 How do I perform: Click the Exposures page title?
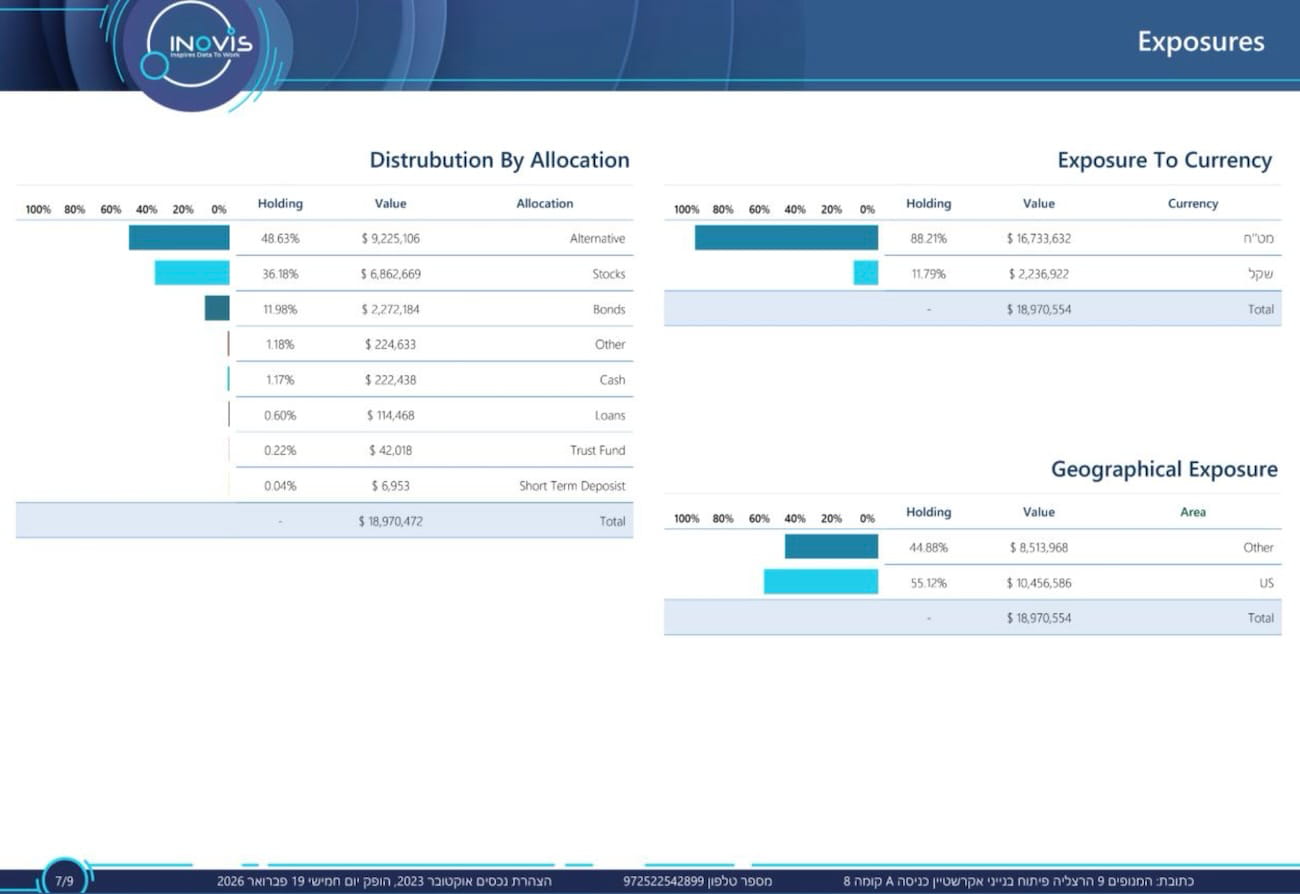[1200, 42]
